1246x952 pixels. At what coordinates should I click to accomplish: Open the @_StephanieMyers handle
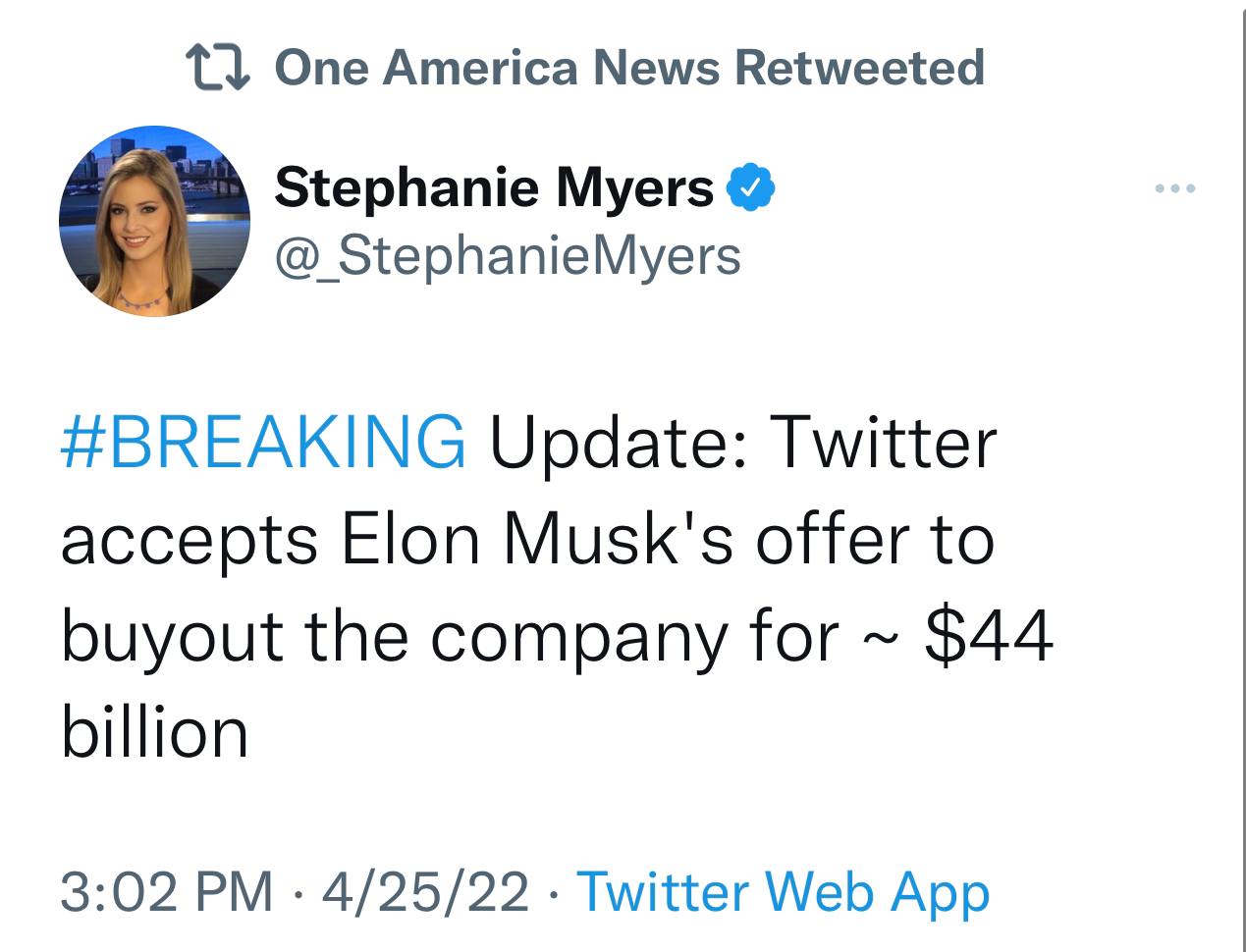(508, 255)
